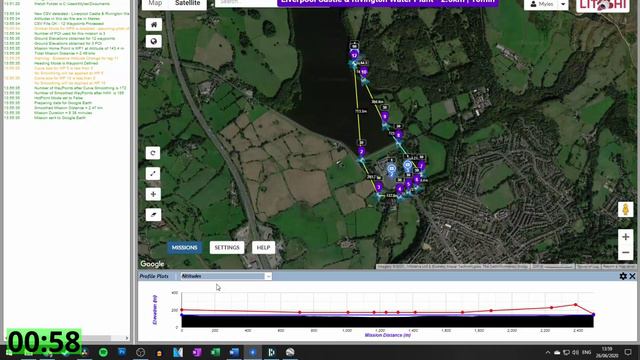Open Photoshop from the taskbar
The height and width of the screenshot is (360, 640).
(x=122, y=352)
